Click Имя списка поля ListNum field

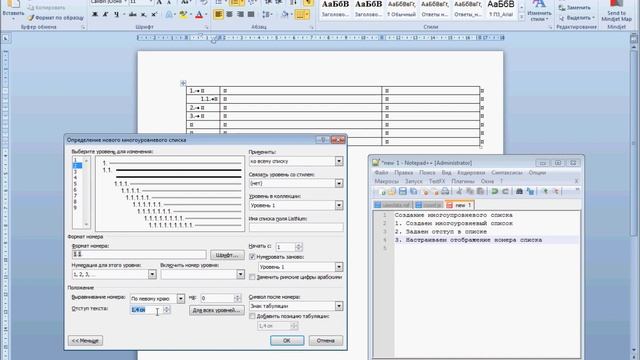pos(296,227)
